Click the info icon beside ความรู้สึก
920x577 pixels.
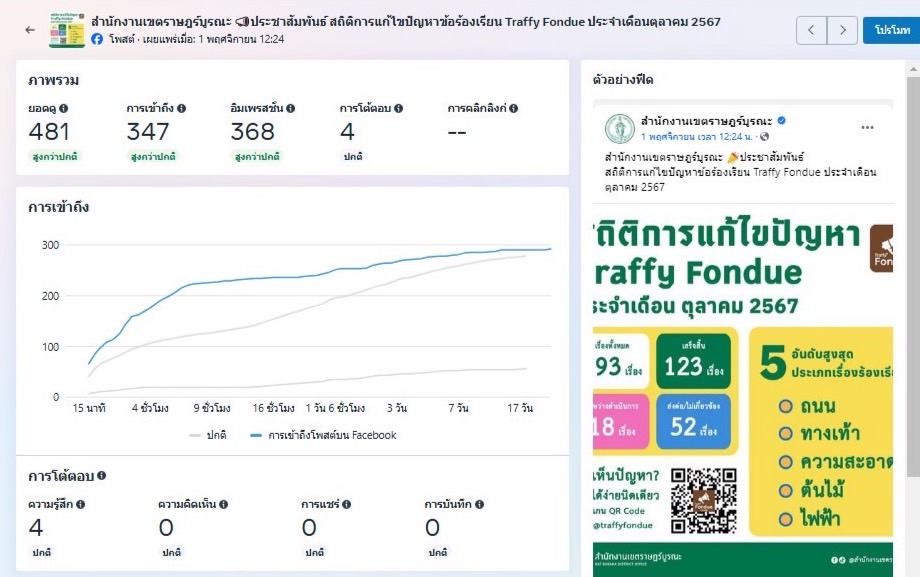tap(80, 504)
